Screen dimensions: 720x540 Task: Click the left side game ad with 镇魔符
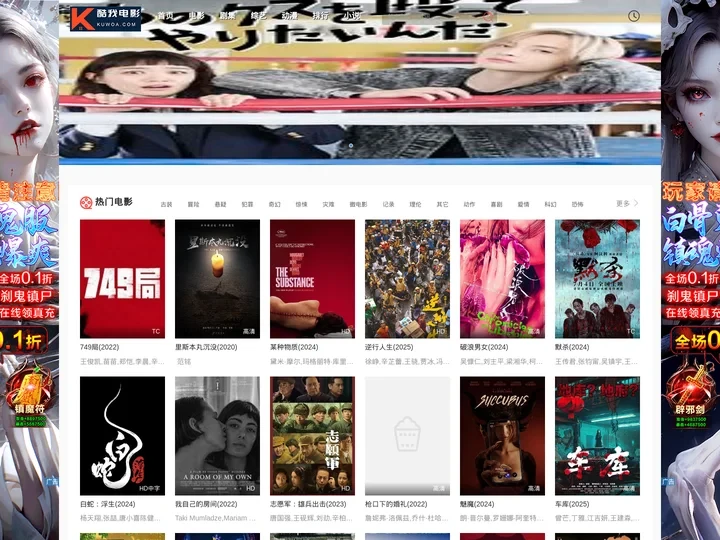point(29,270)
